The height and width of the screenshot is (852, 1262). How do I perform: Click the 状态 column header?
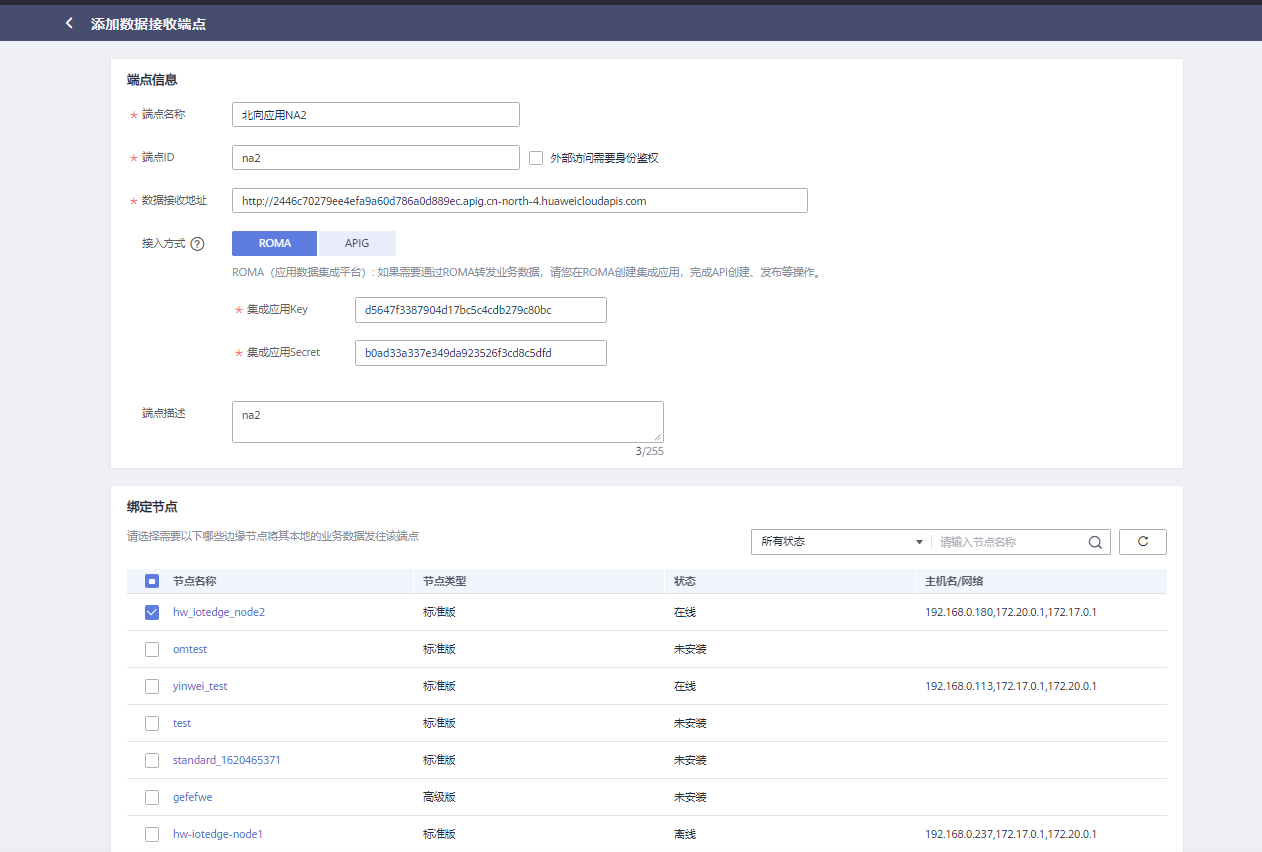pos(685,581)
